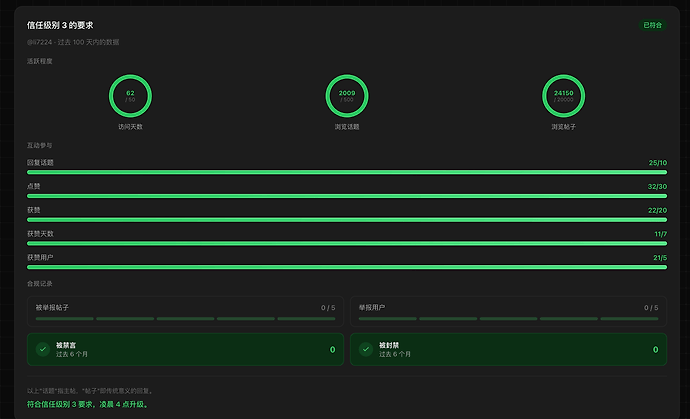This screenshot has width=690, height=419.
Task: Click the checkmark icon beside 被禁言
Action: point(43,349)
